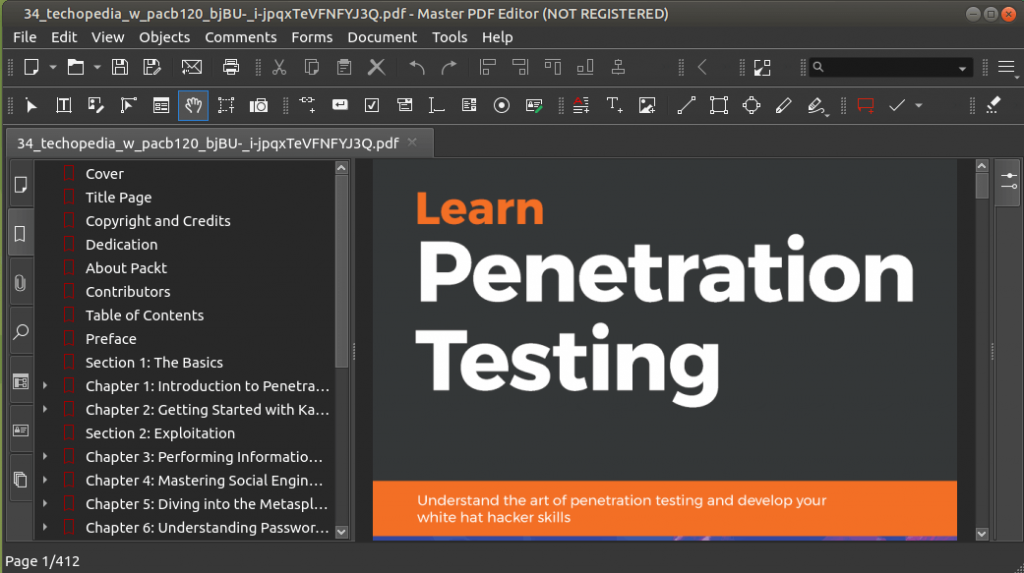Screen dimensions: 1024x573
Task: Click the document view scroll down arrow
Action: 982,534
